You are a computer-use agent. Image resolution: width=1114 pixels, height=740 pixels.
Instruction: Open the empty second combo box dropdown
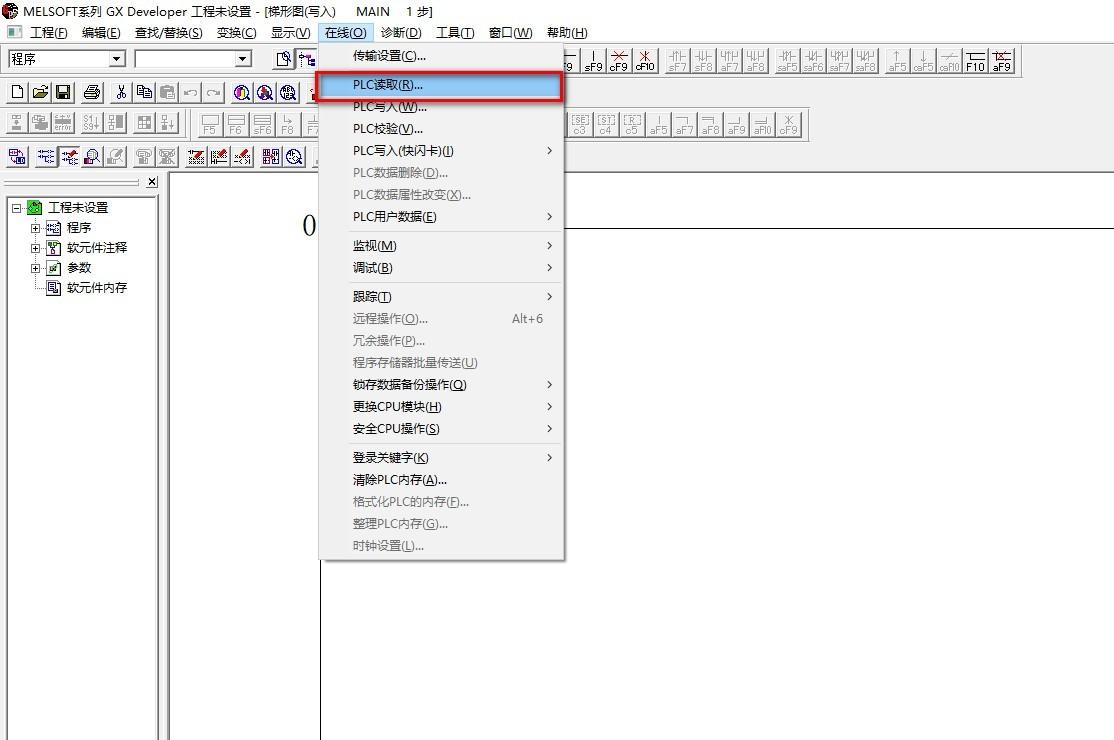(243, 59)
